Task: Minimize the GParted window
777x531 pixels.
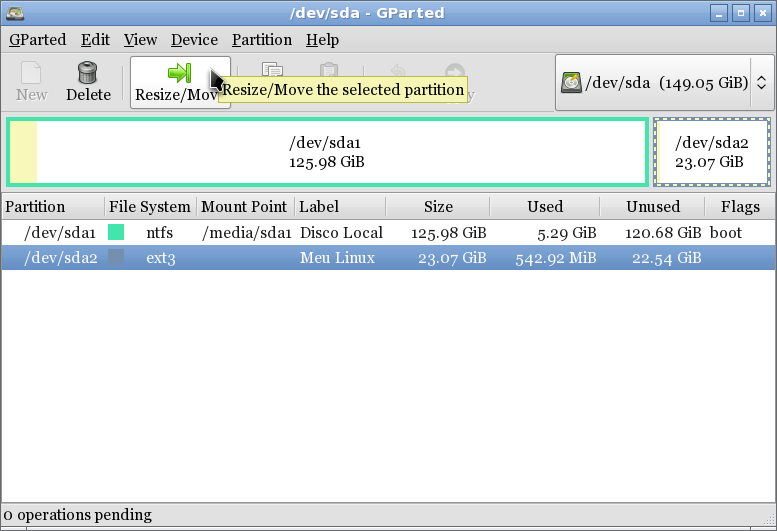Action: tap(719, 13)
